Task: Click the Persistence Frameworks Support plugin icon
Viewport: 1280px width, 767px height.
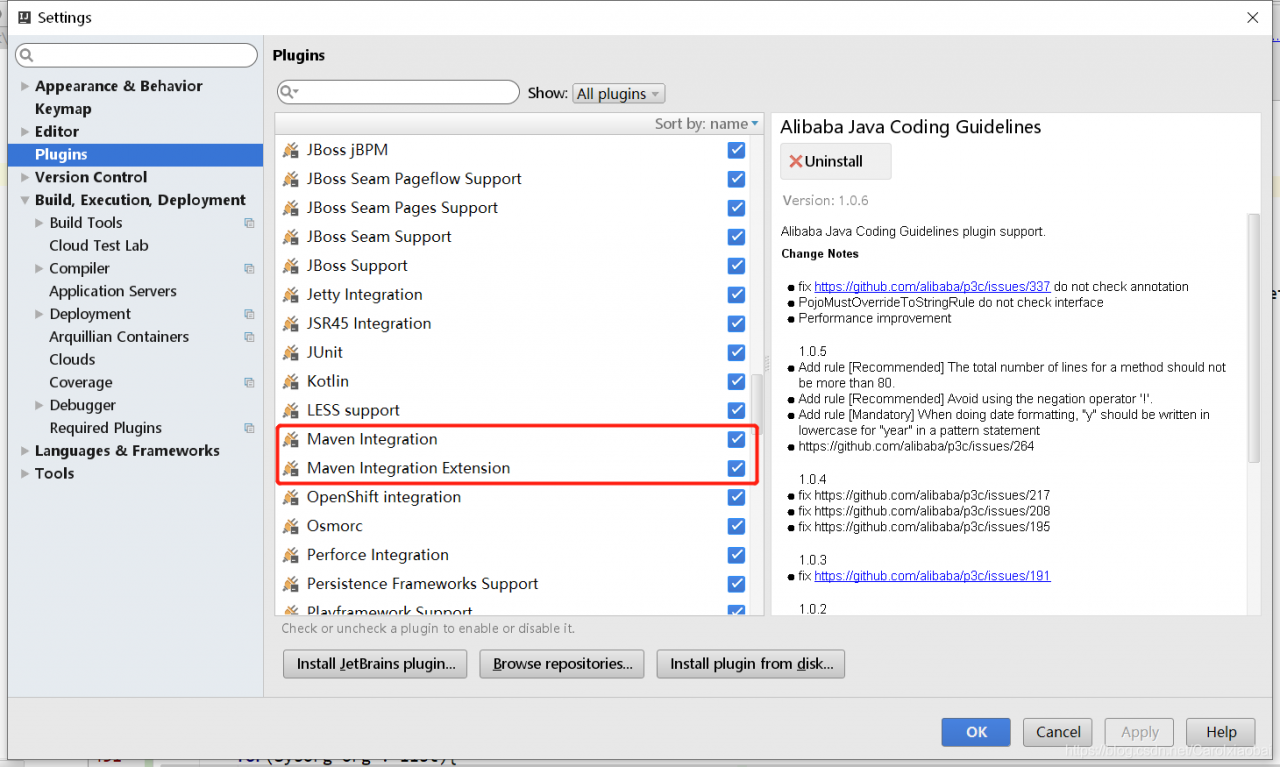Action: coord(291,585)
